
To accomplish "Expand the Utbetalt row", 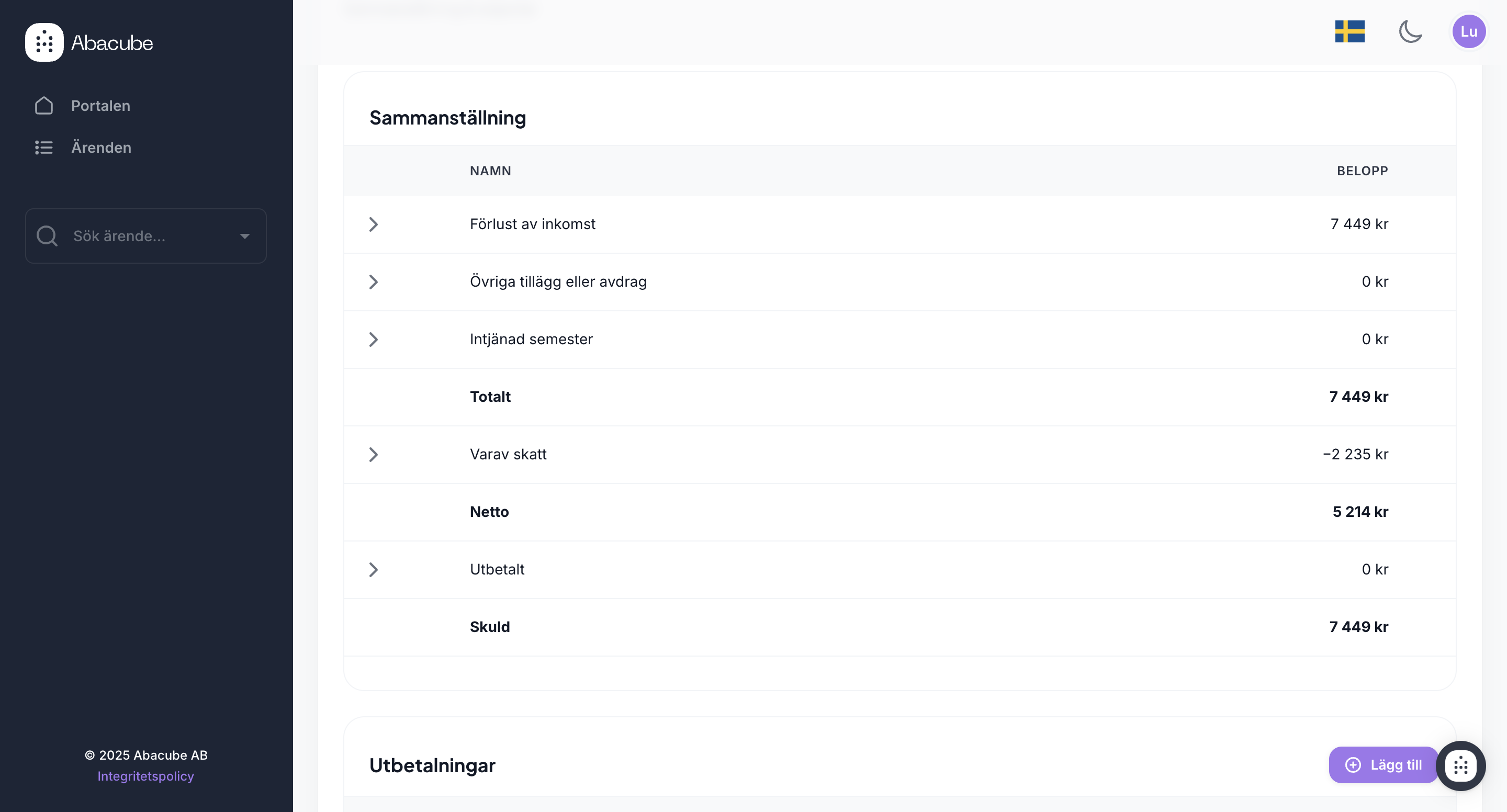I will click(x=373, y=570).
